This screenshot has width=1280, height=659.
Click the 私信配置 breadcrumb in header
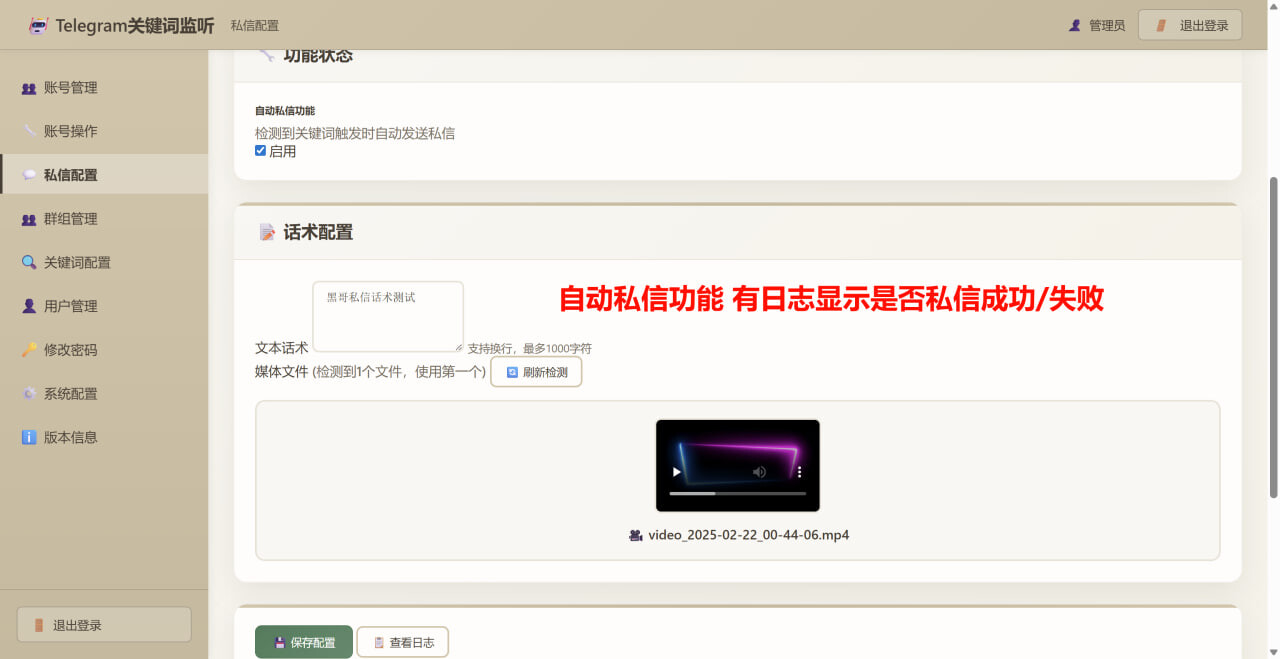254,26
